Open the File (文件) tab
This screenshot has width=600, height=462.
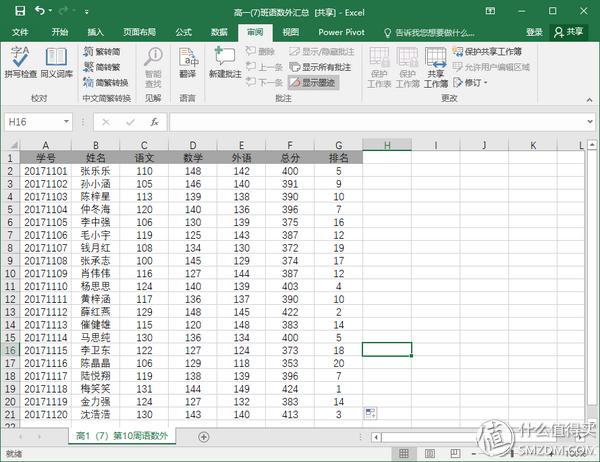pyautogui.click(x=20, y=32)
